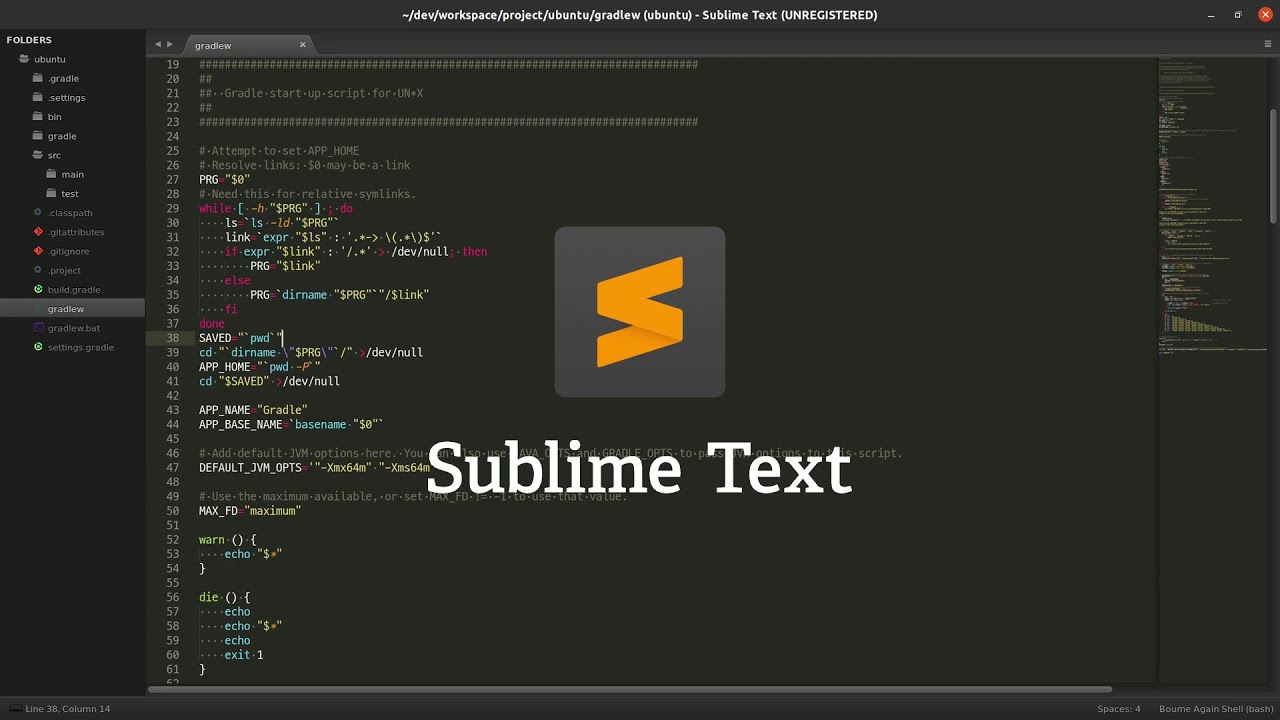Click the vertical scrollbar handle on the right
The width and height of the screenshot is (1280, 720).
pyautogui.click(x=1273, y=167)
